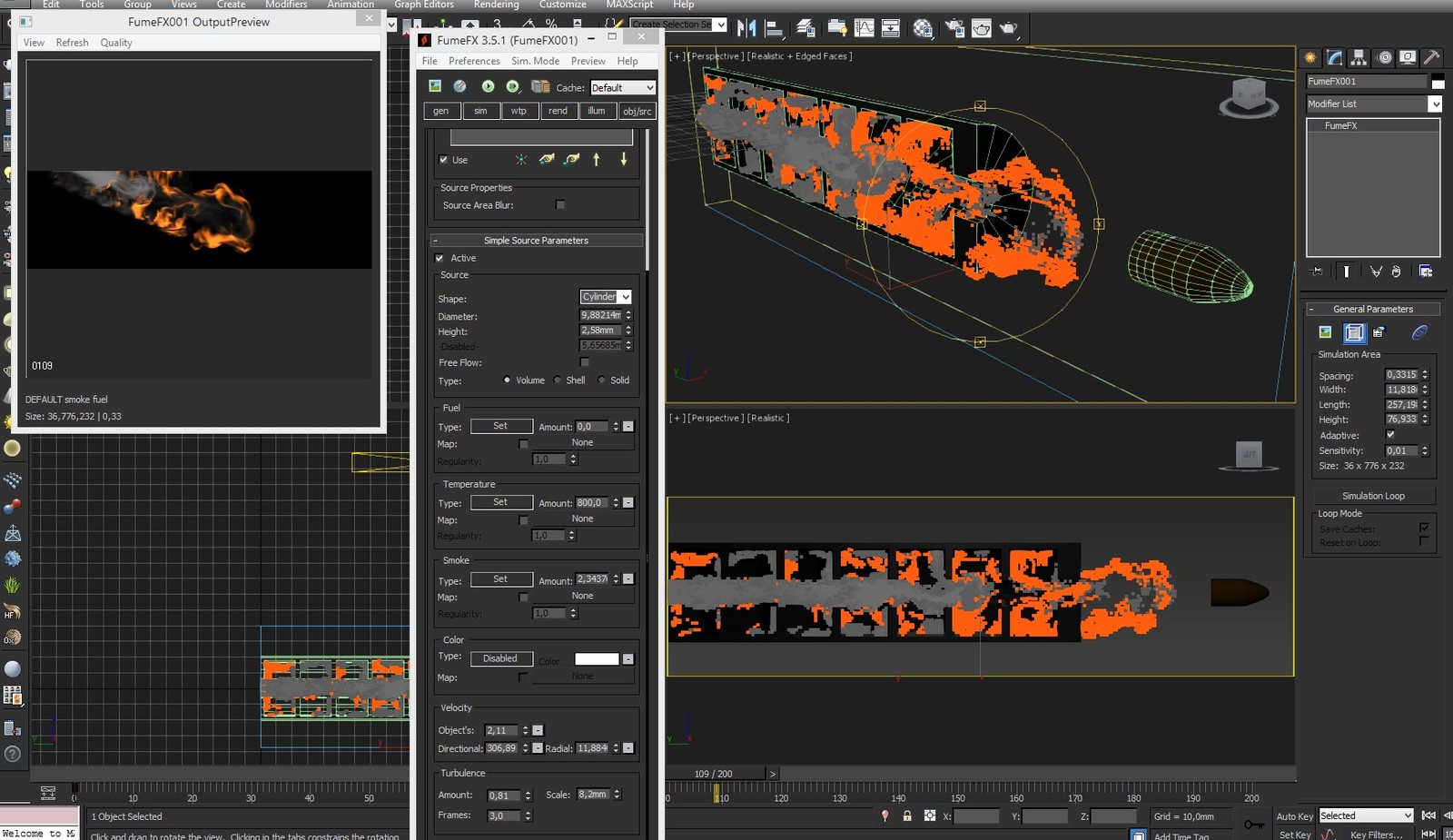Click the Temperature Type Set button

point(500,502)
